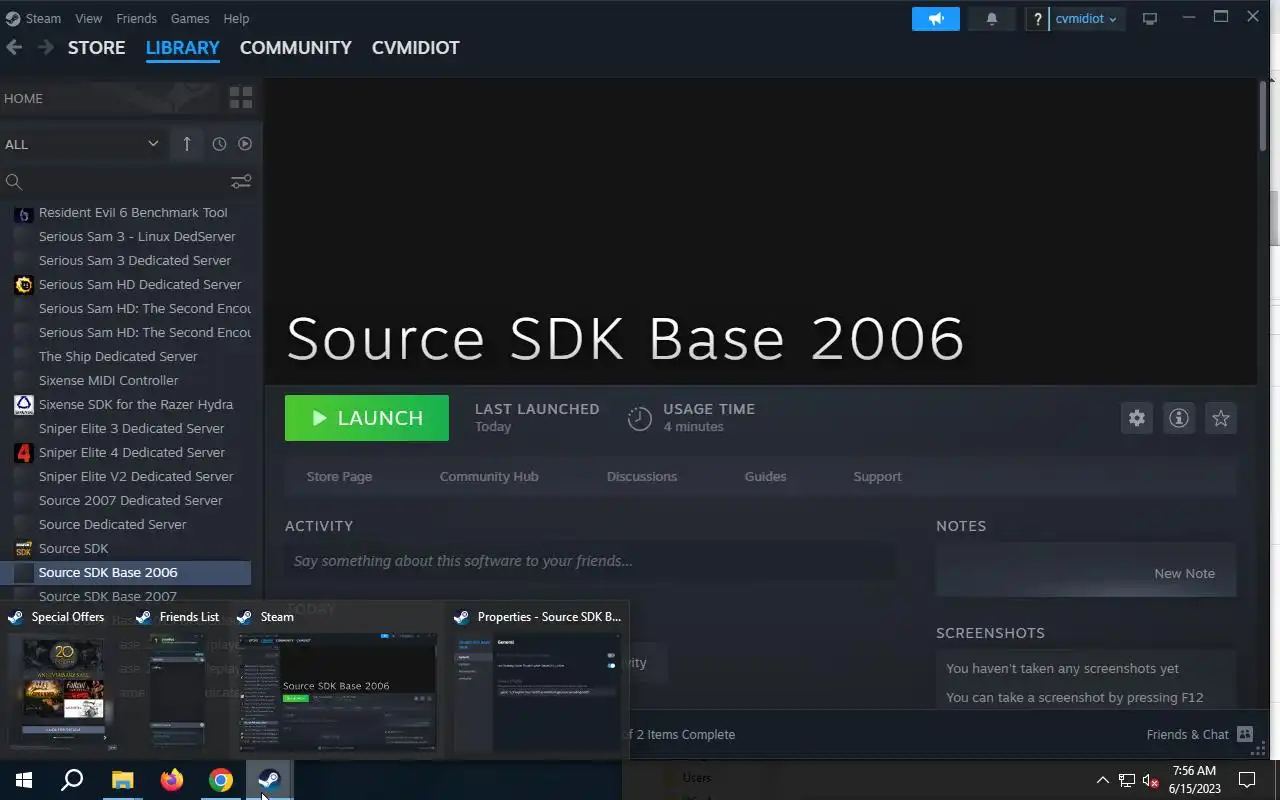Open the Friends menu

pyautogui.click(x=136, y=18)
